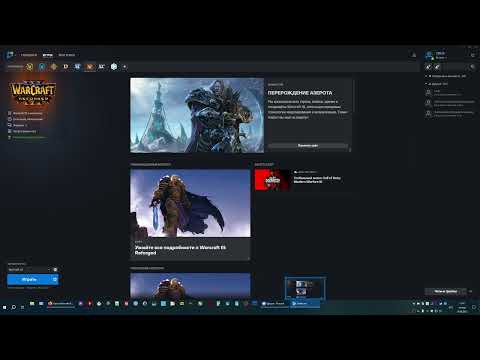Select the StarCraft II game icon
This screenshot has width=480, height=360.
(77, 67)
